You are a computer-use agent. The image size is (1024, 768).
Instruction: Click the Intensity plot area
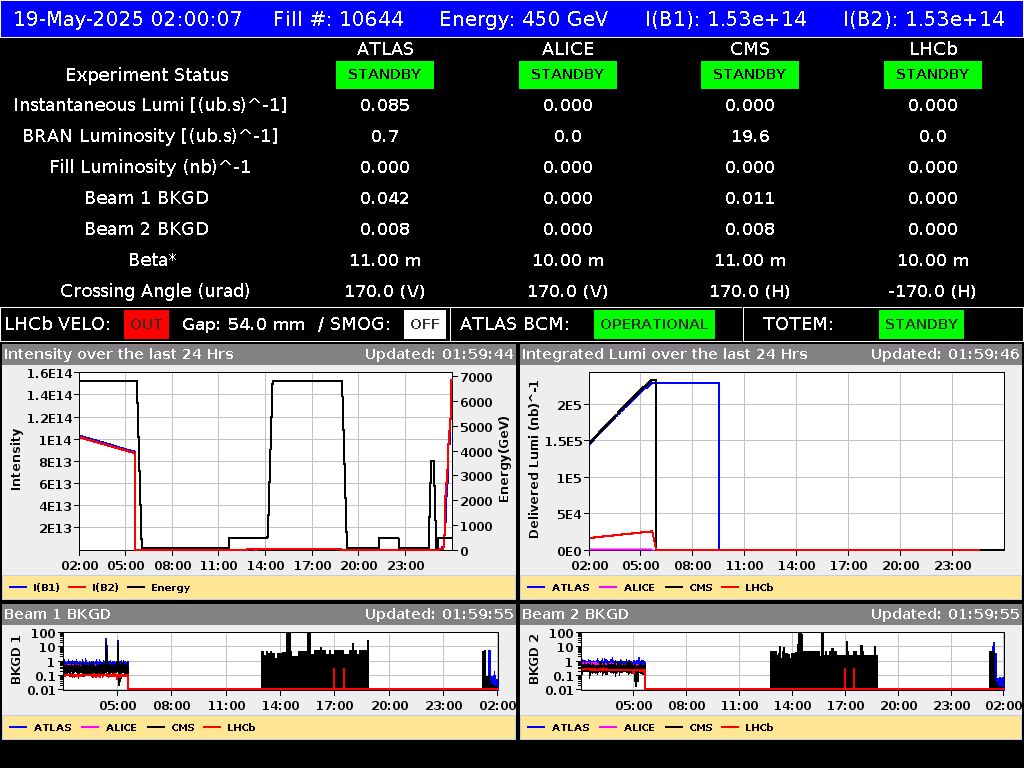(x=266, y=462)
